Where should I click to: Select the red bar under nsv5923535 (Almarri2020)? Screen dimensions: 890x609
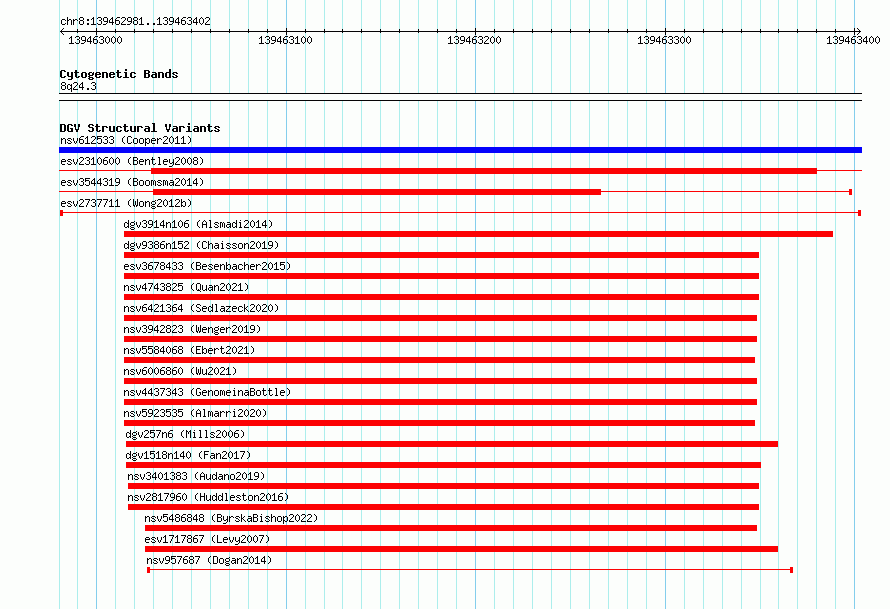pyautogui.click(x=439, y=423)
